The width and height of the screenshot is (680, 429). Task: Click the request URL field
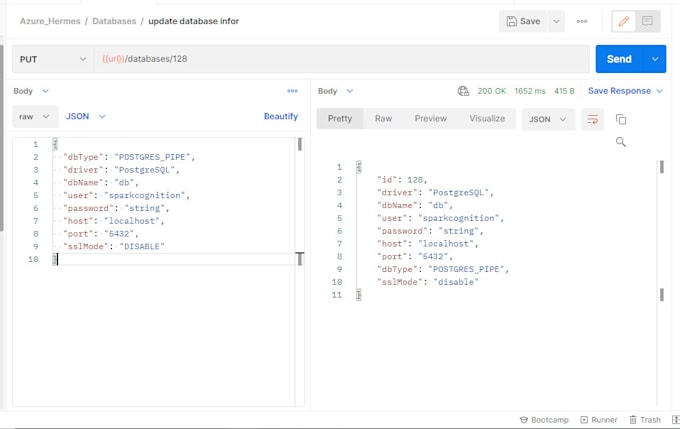pyautogui.click(x=342, y=59)
